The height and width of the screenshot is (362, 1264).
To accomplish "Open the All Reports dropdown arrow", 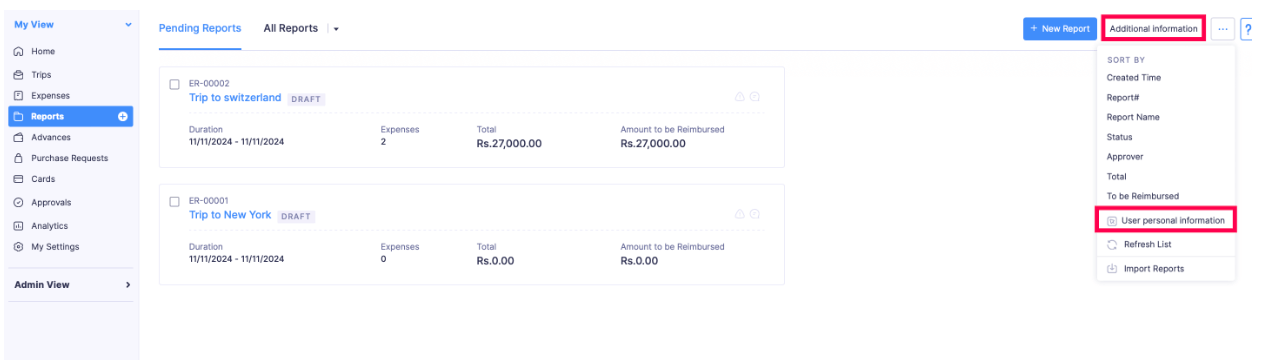I will tap(336, 29).
